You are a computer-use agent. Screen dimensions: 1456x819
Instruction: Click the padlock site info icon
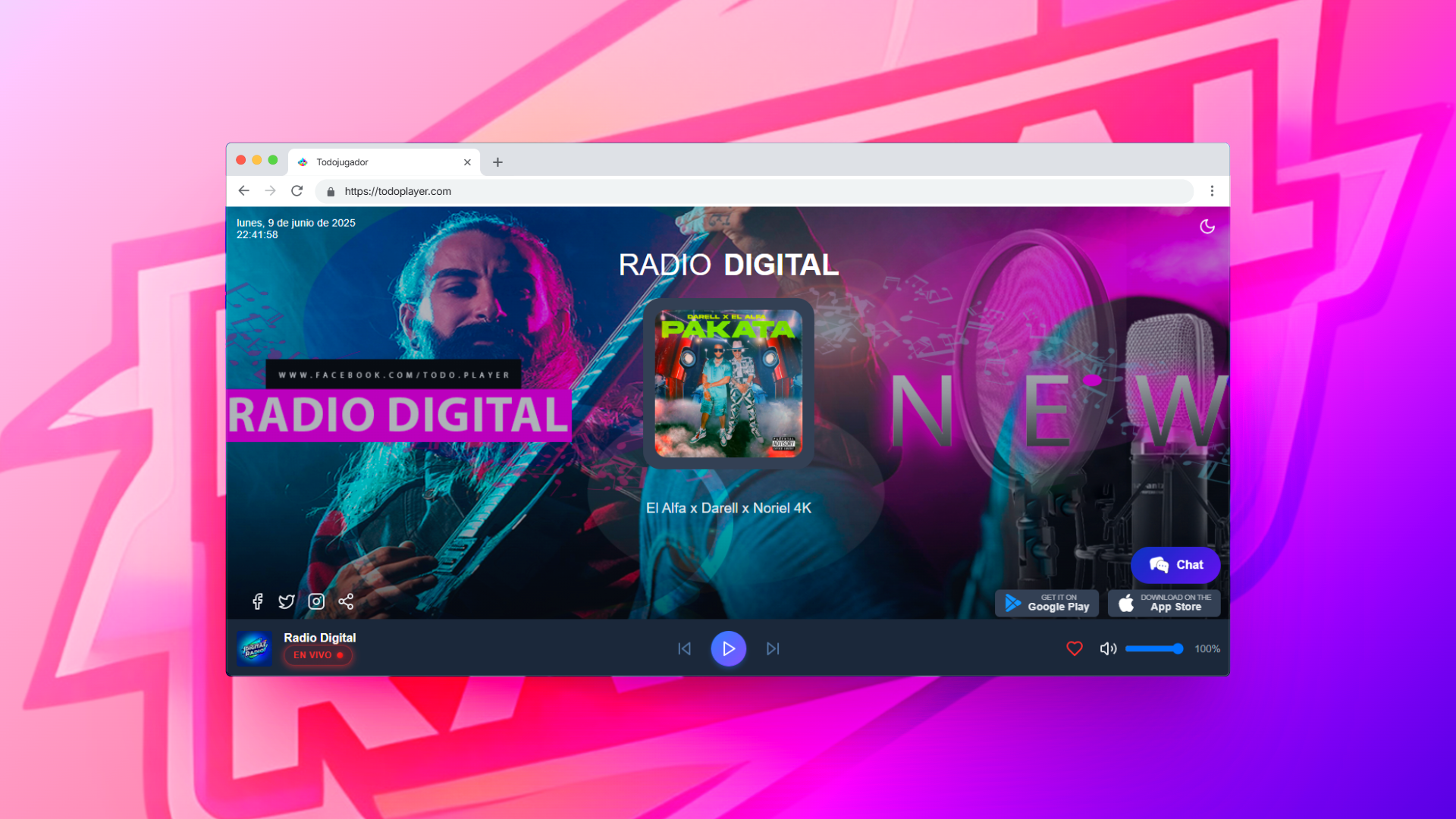(331, 192)
